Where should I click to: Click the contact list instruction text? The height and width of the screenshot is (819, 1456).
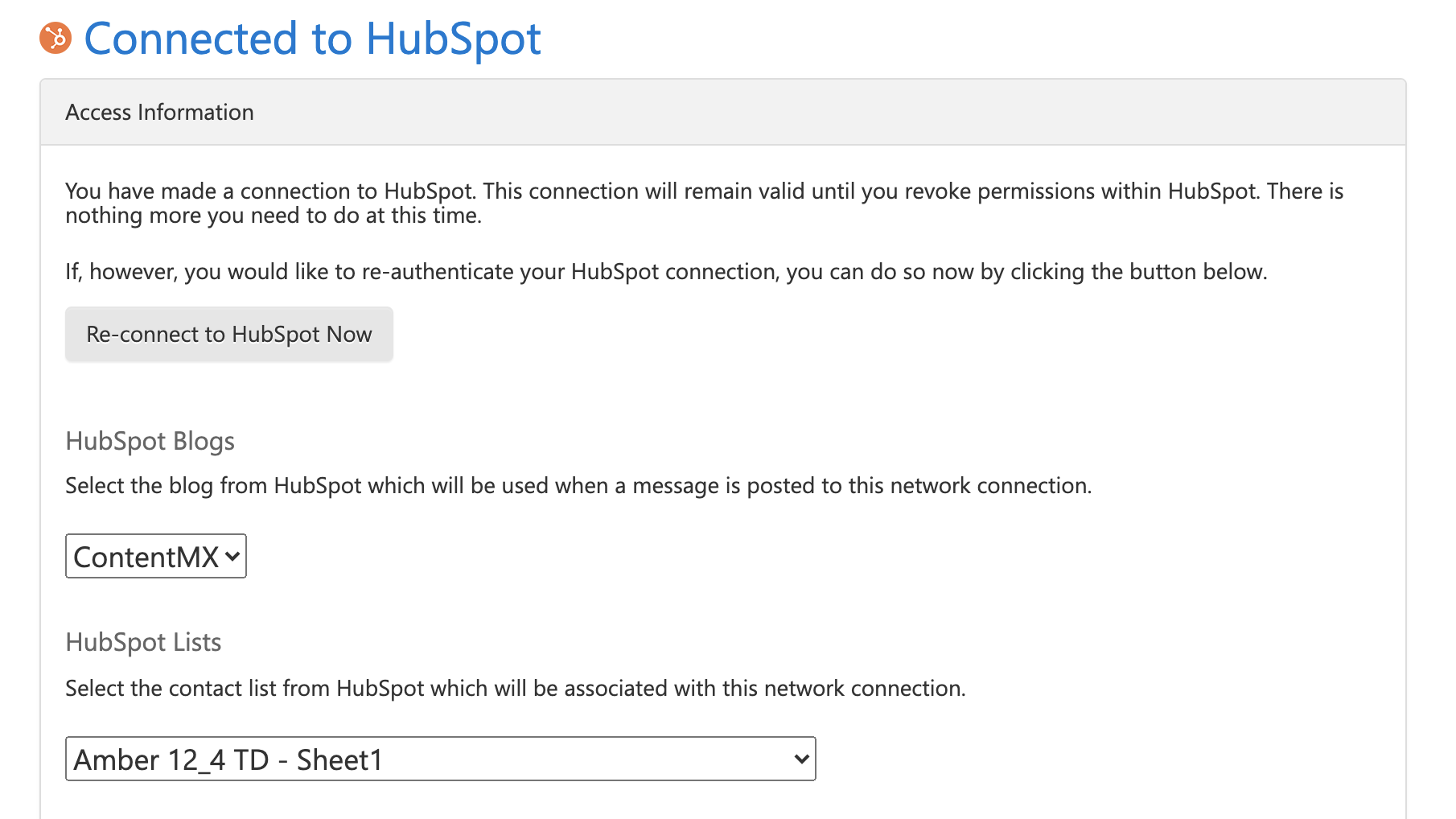click(x=515, y=688)
